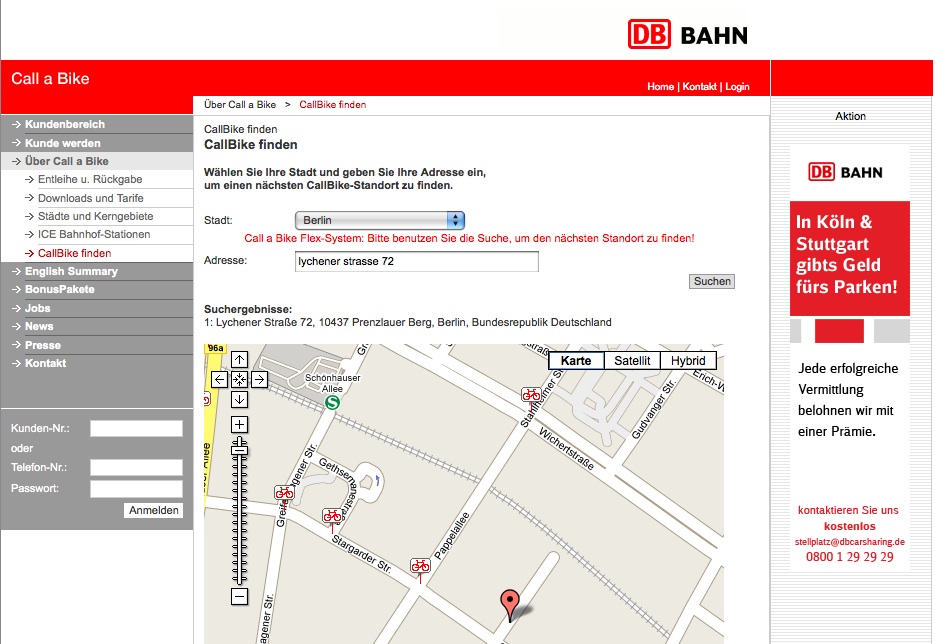Click map recenter button between arrows

pyautogui.click(x=240, y=380)
